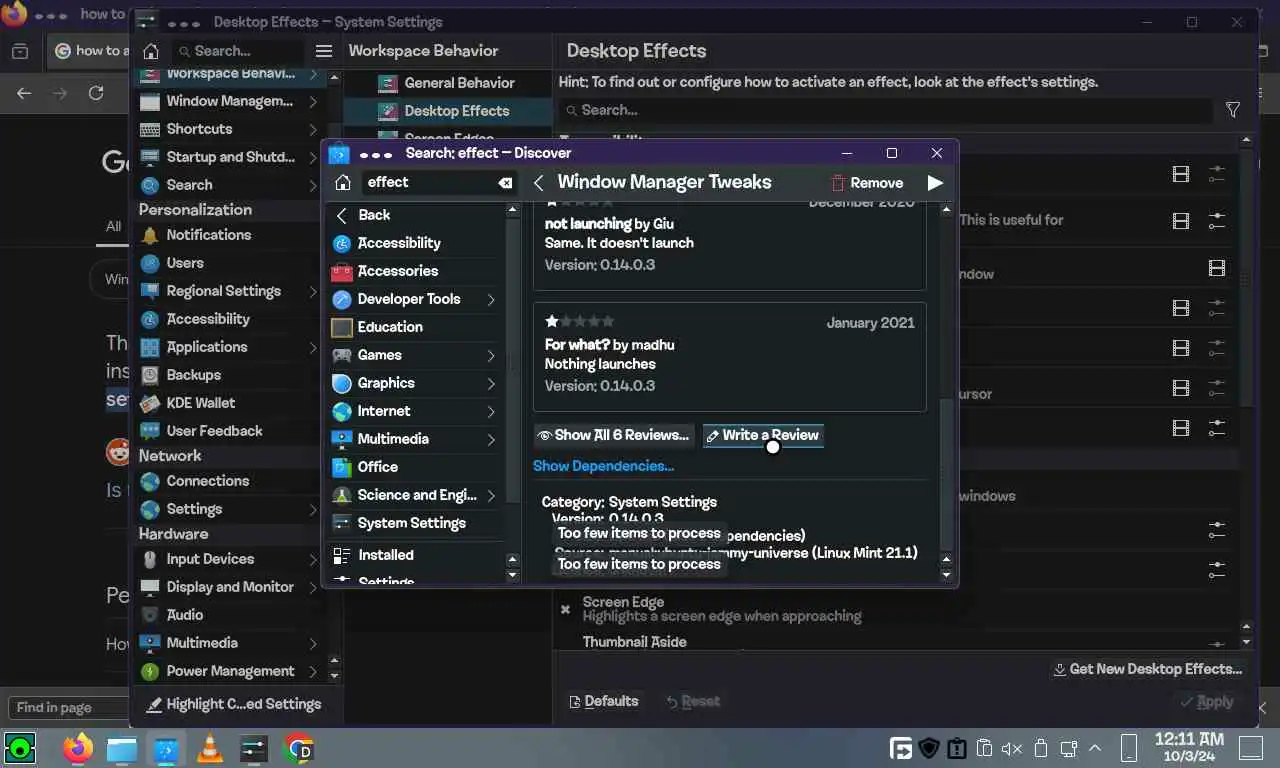1280x768 pixels.
Task: Expand Graphics category arrow
Action: [x=491, y=383]
